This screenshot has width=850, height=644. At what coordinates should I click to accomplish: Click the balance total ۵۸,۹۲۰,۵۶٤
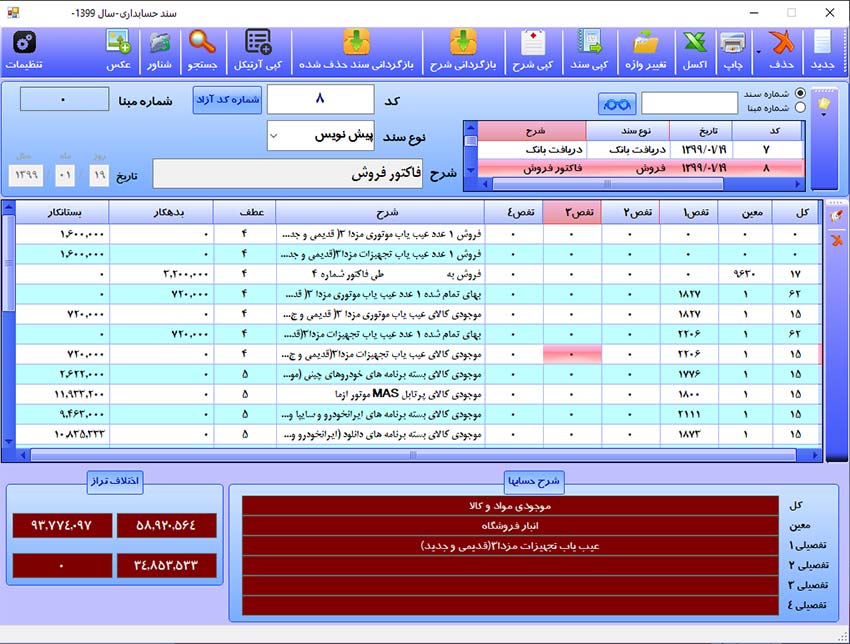coord(166,525)
